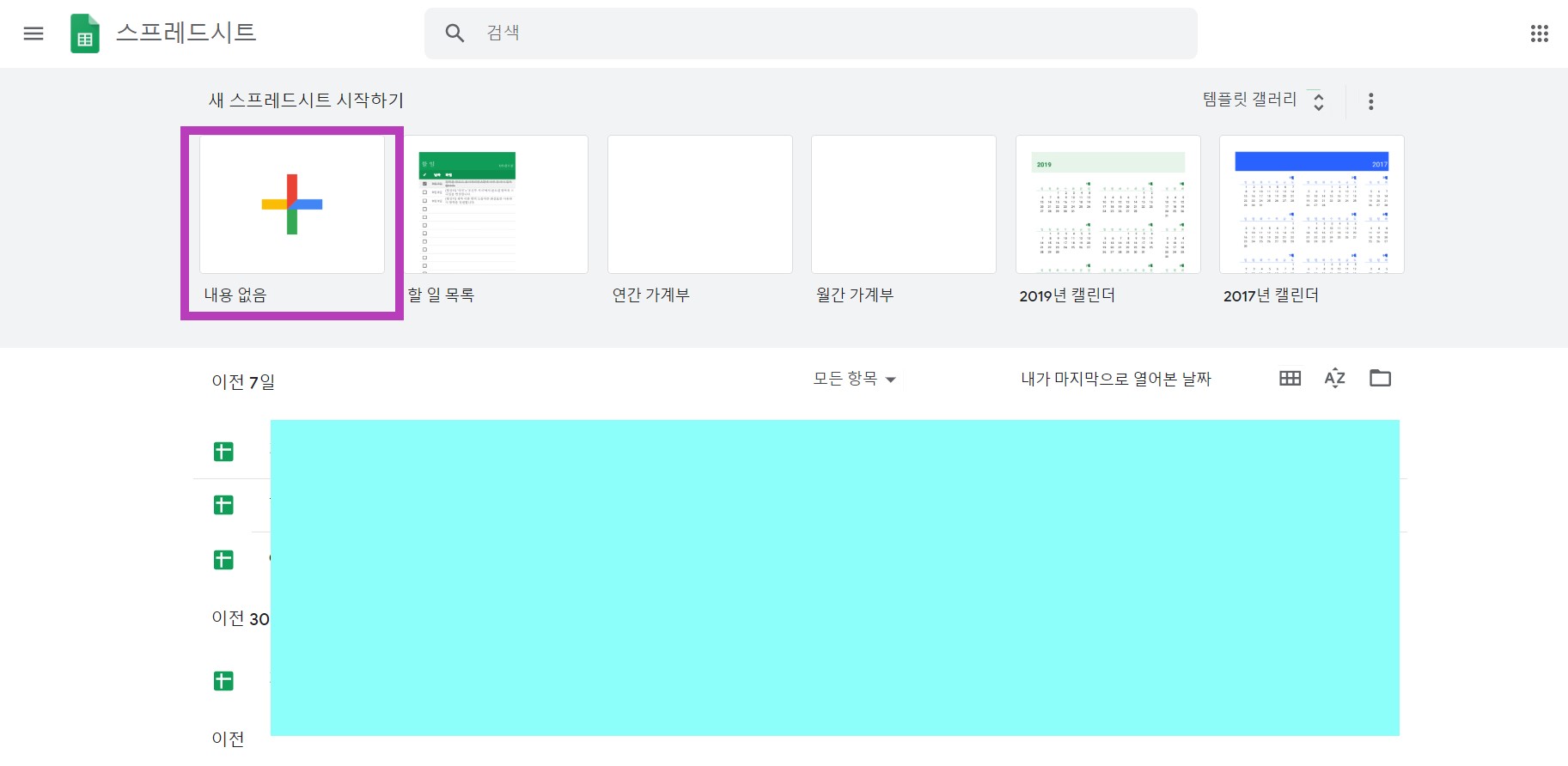Click the third spreadsheet file icon under 이전 7일

pos(223,560)
